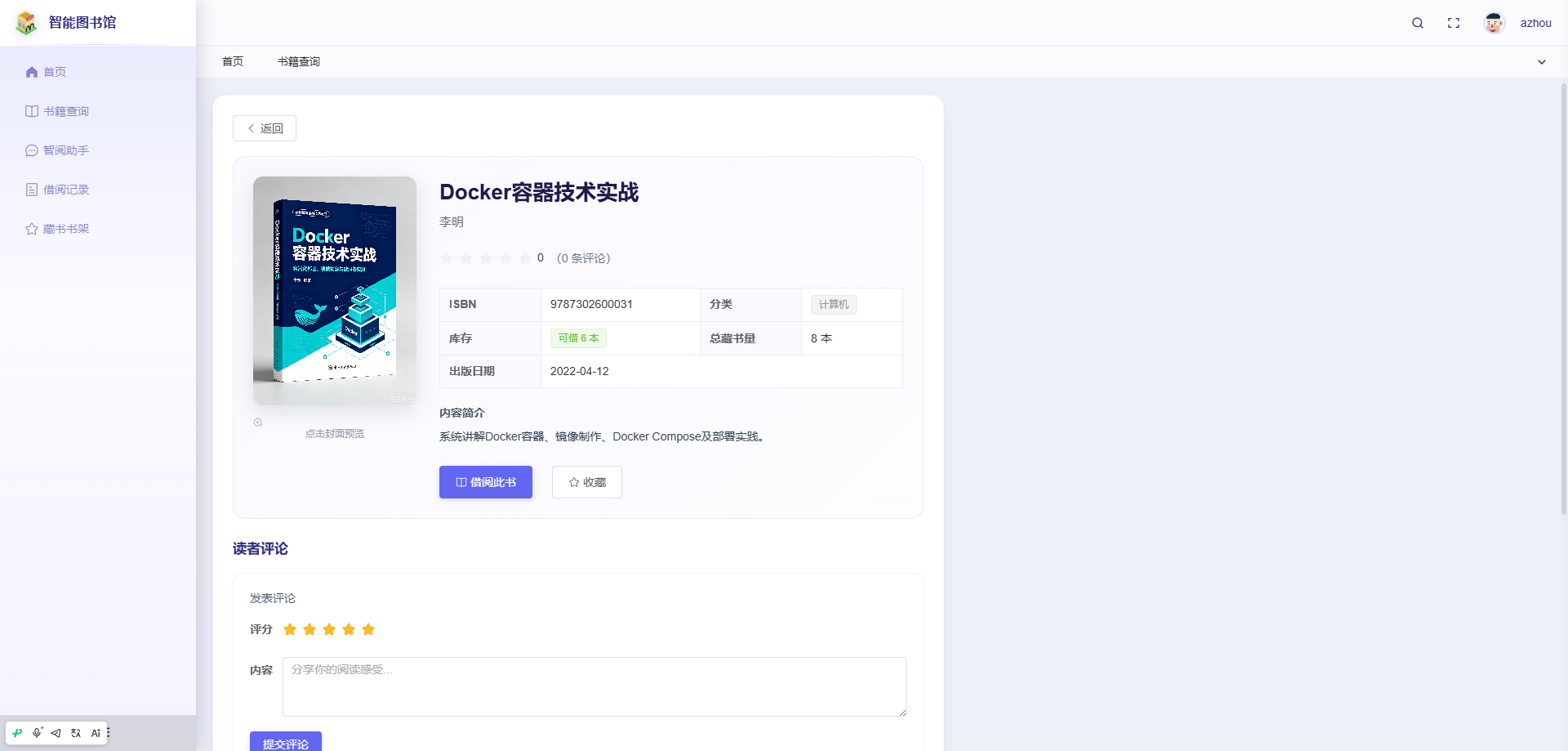
Task: Click the zoom magnifier under the cover
Action: 258,422
